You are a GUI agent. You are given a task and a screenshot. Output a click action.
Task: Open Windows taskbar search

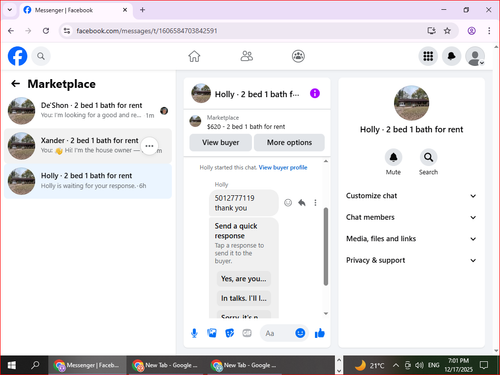35,365
